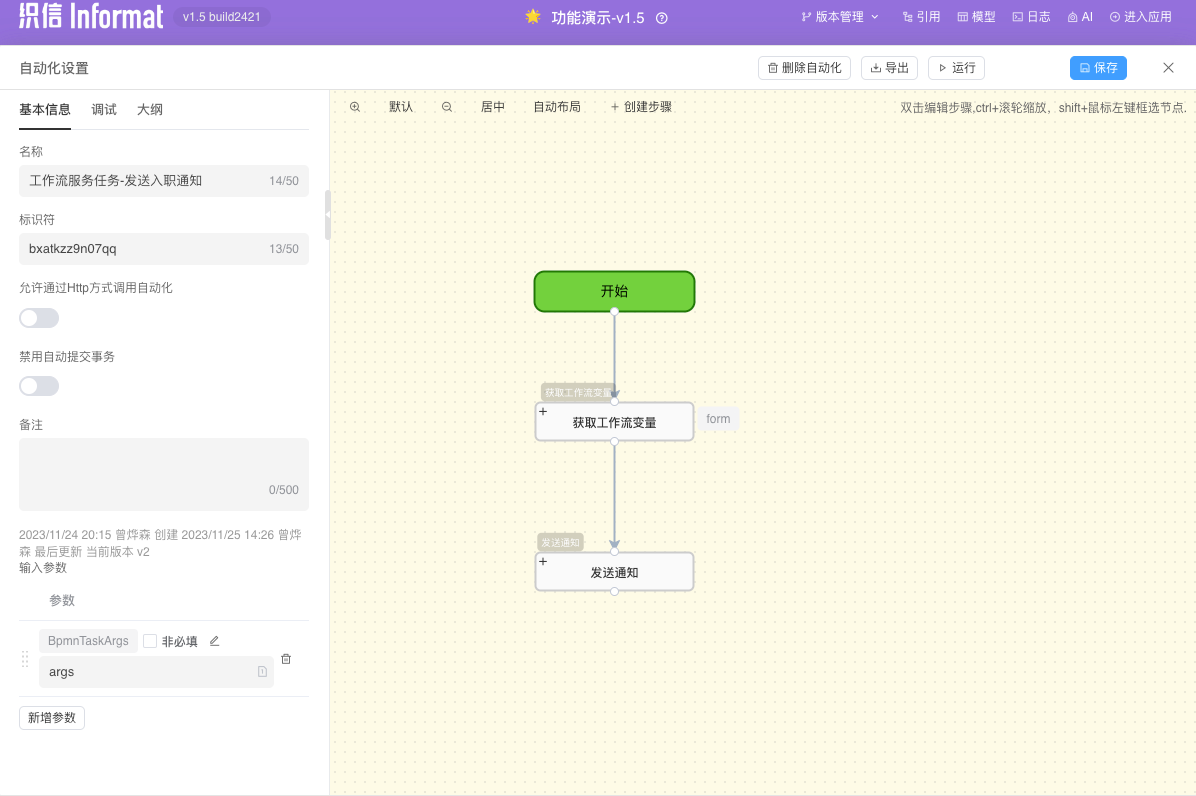
Task: Switch to the 调试 tab
Action: tap(104, 110)
